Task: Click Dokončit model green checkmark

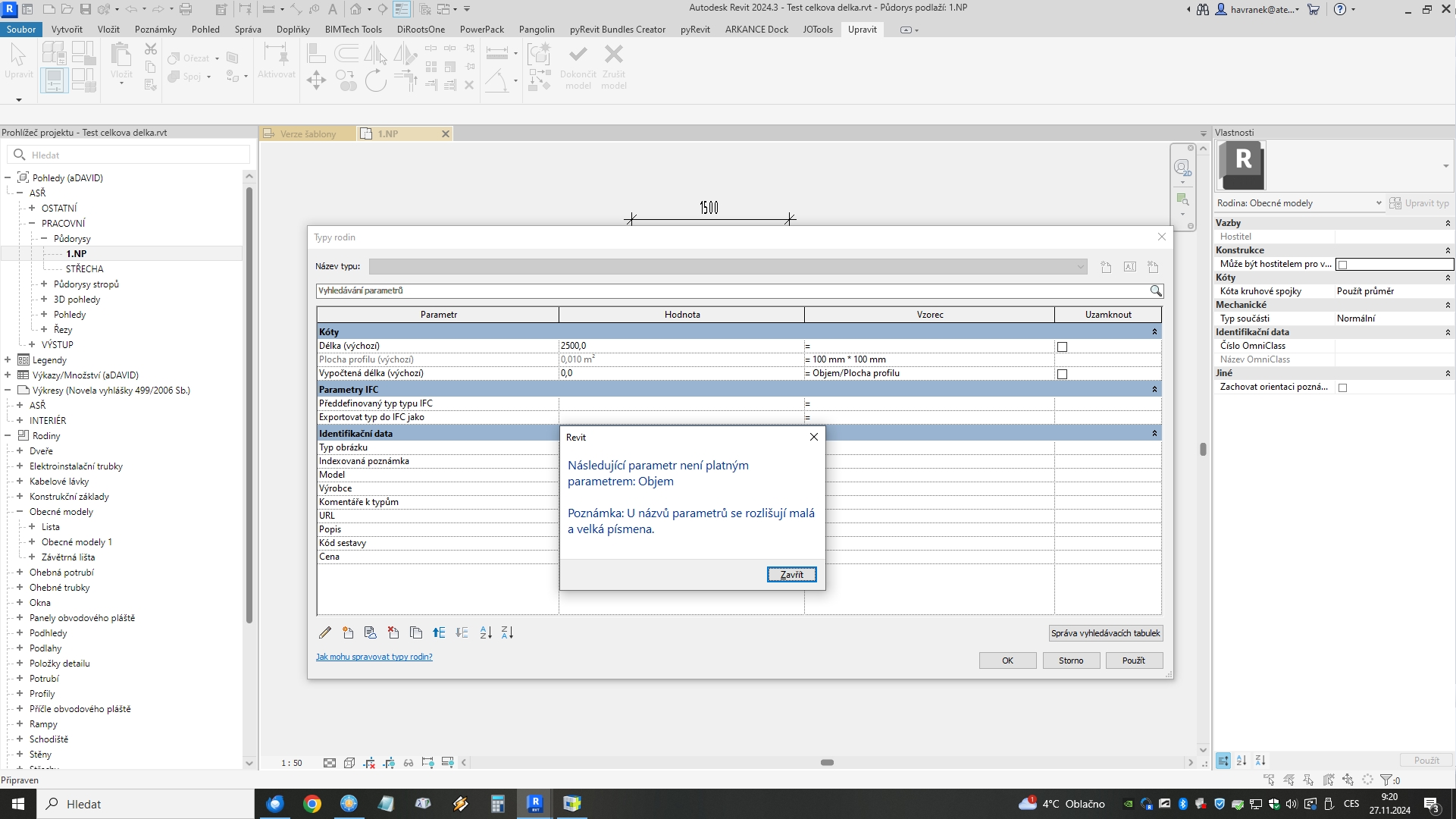Action: point(578,55)
